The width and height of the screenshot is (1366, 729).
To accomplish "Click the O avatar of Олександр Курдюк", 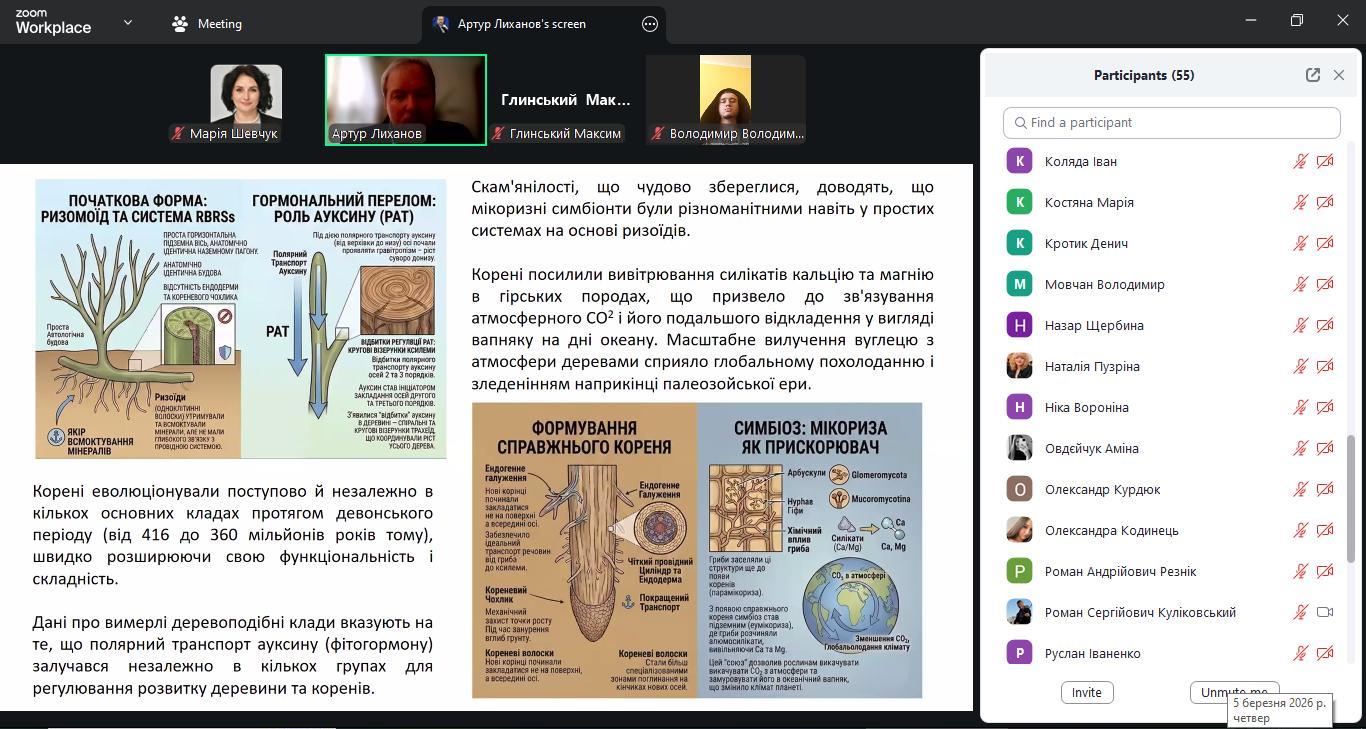I will coord(1019,489).
